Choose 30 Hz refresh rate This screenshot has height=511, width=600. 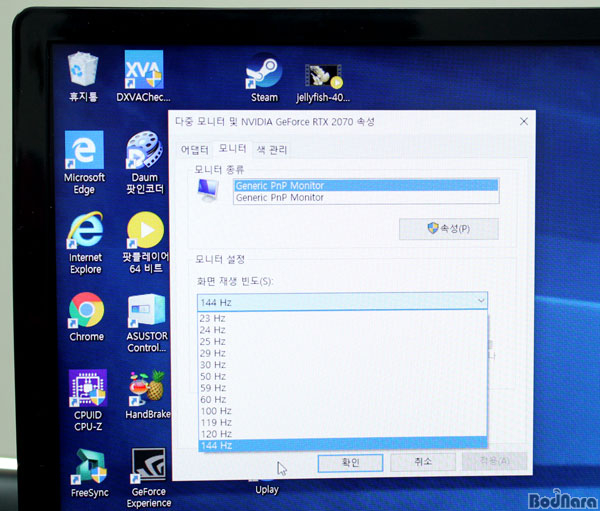point(342,365)
